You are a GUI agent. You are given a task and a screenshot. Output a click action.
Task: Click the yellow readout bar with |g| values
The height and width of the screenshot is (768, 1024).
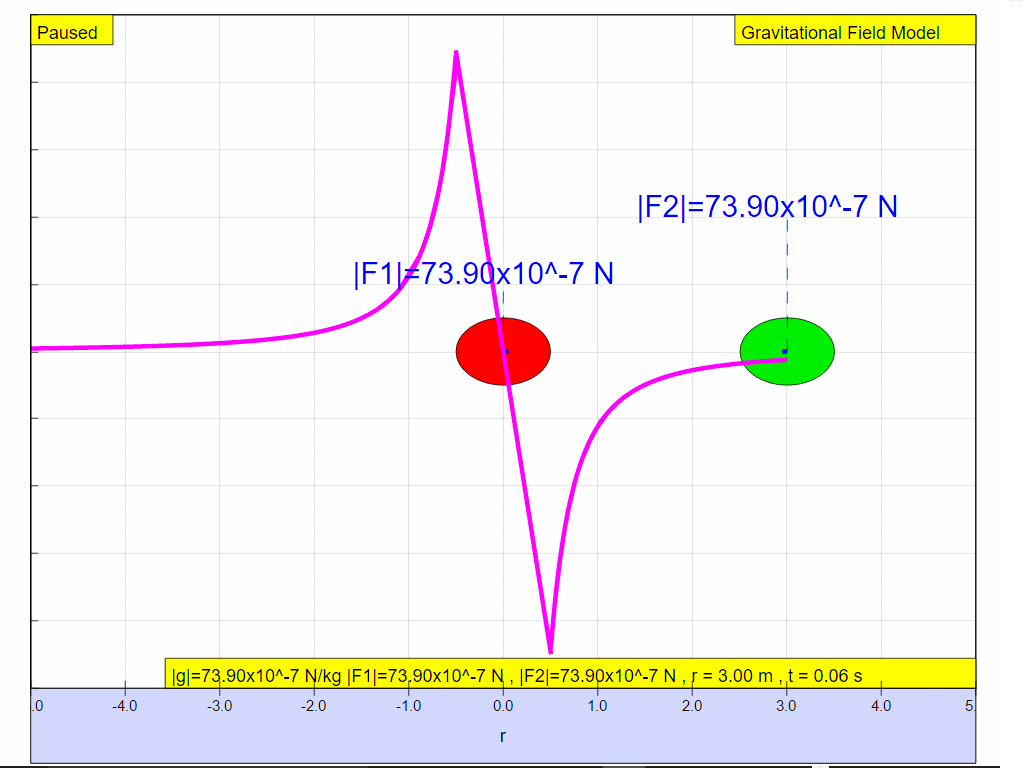(x=568, y=675)
